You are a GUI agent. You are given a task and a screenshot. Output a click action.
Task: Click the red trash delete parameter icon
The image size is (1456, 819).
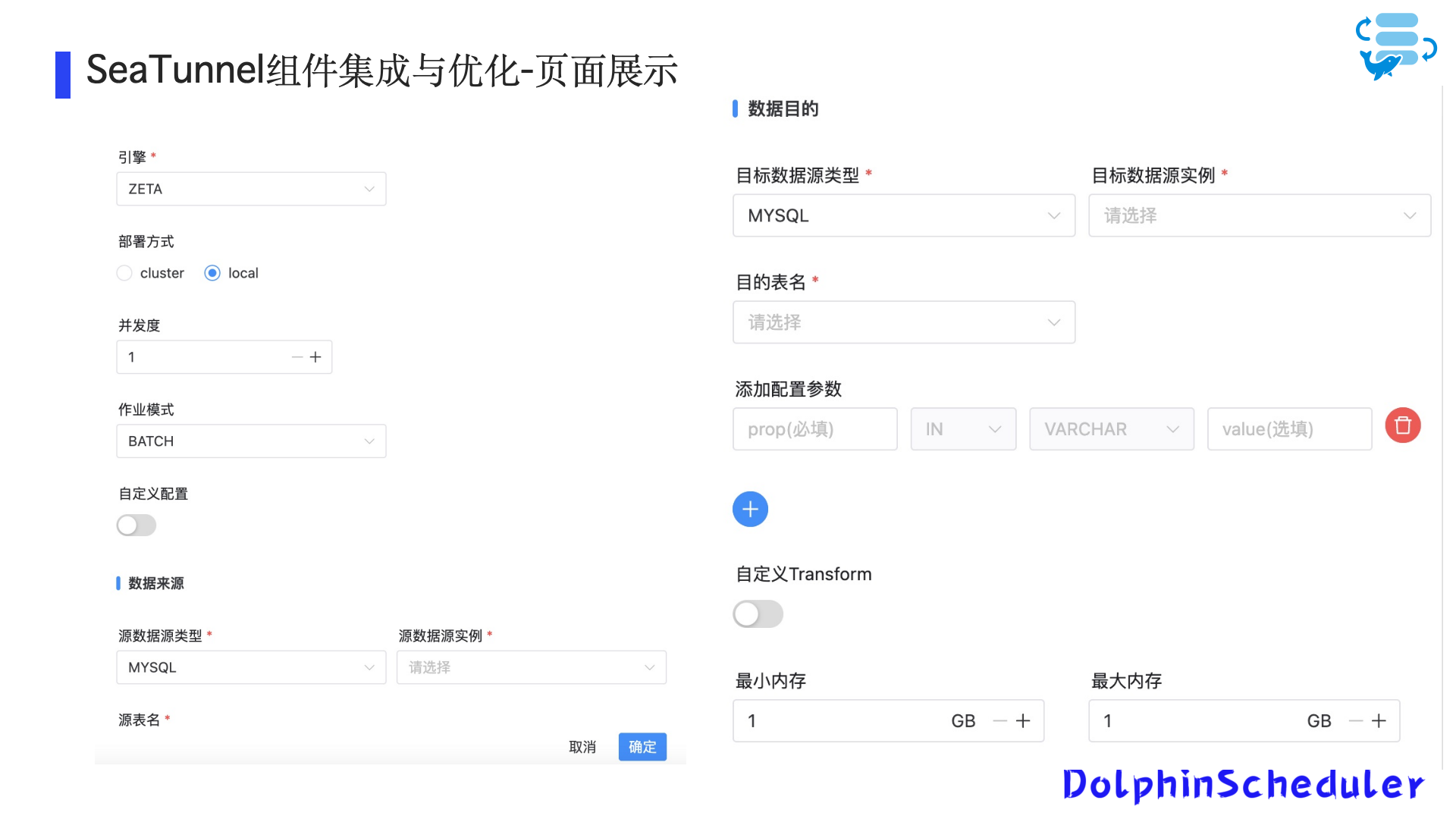pyautogui.click(x=1403, y=425)
